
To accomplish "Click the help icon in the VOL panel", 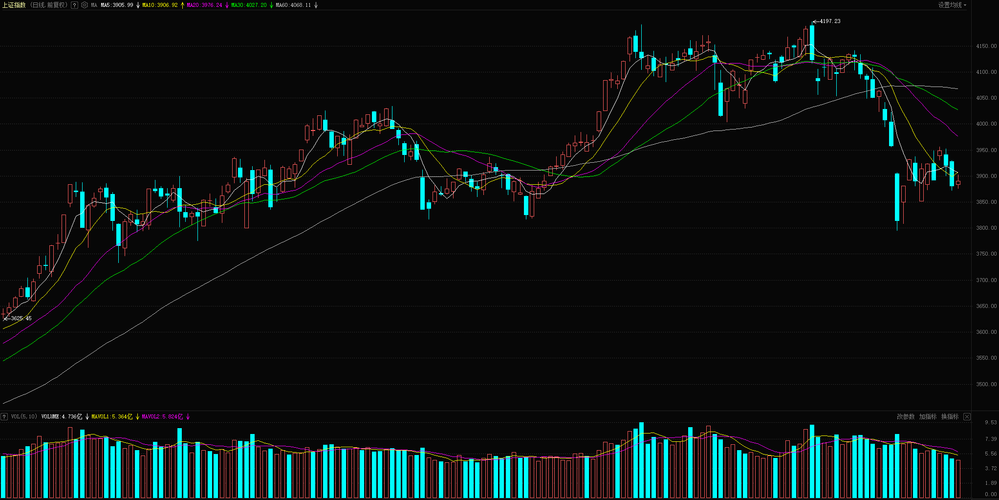I will pos(4,417).
